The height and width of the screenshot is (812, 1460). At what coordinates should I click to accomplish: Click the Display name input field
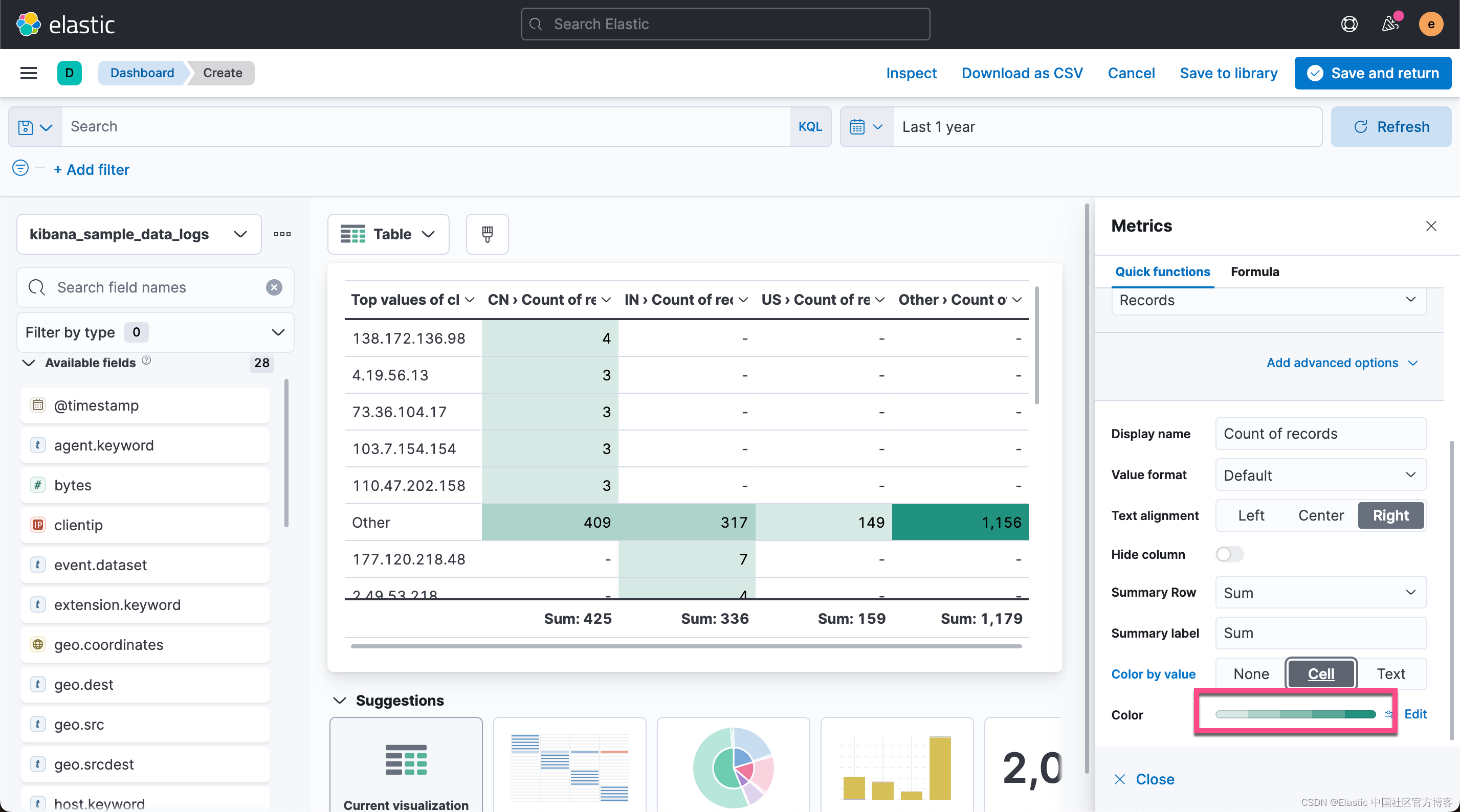tap(1320, 434)
